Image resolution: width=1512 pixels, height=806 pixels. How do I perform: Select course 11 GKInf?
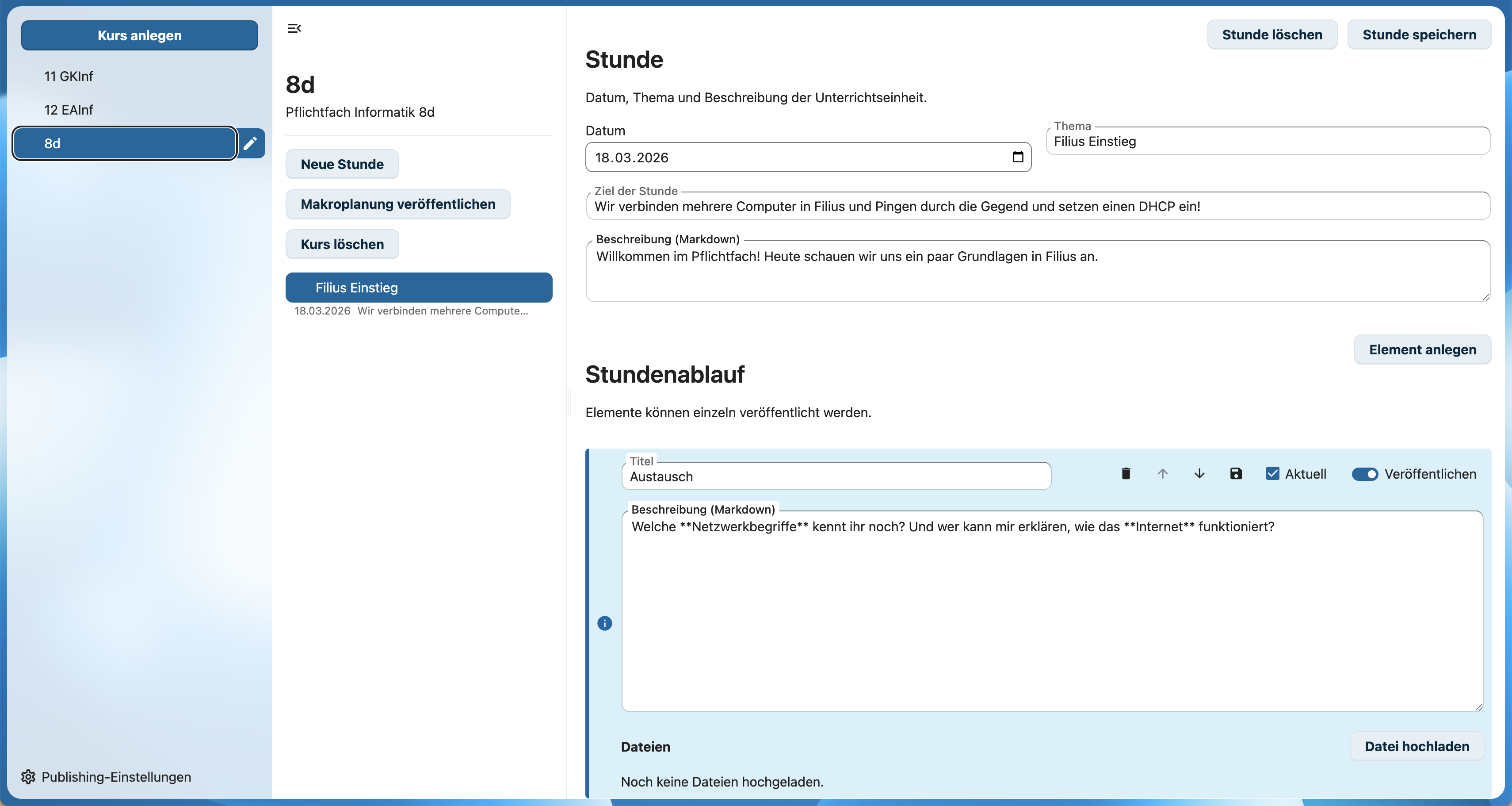[68, 76]
